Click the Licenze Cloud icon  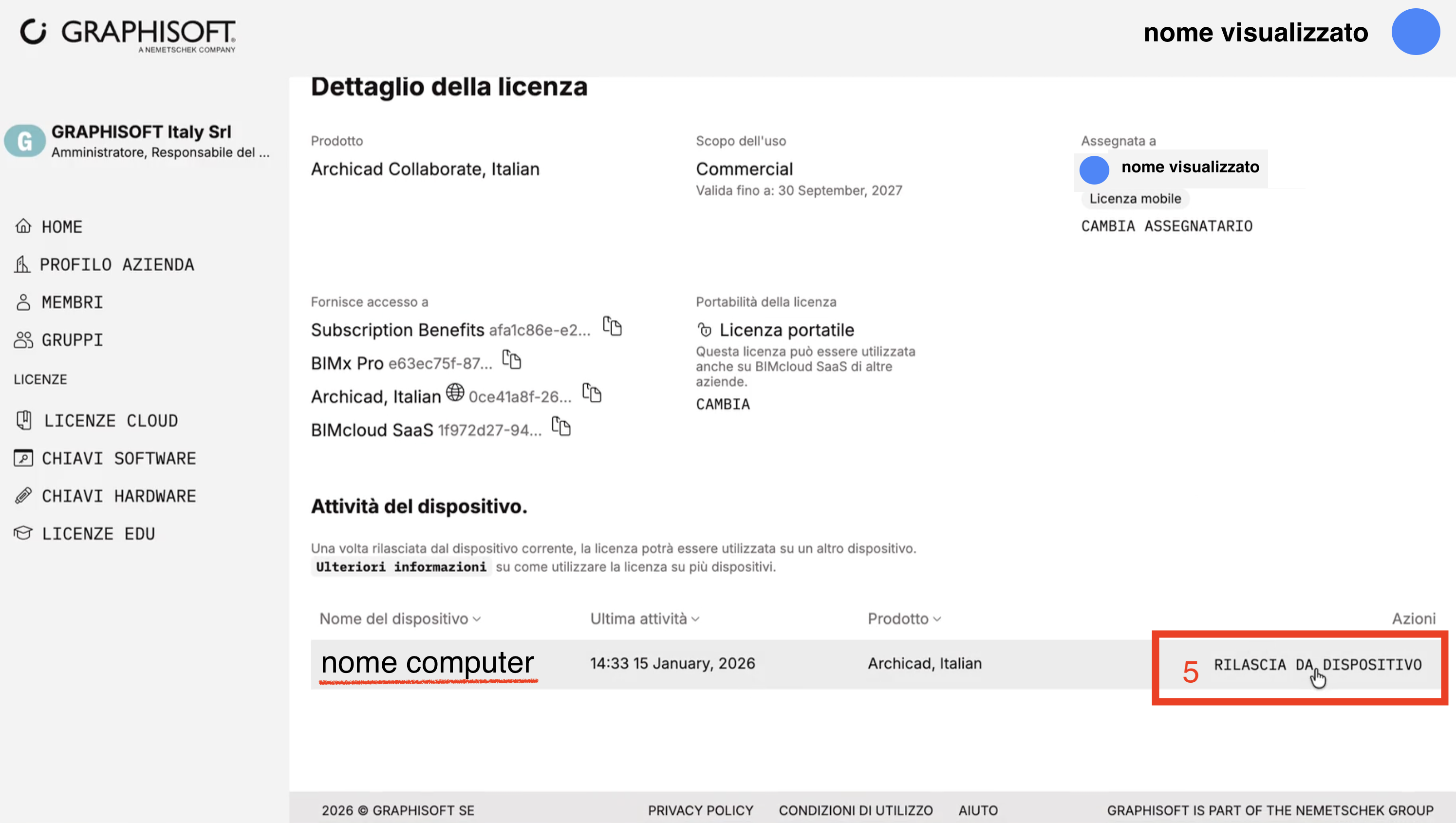tap(24, 420)
